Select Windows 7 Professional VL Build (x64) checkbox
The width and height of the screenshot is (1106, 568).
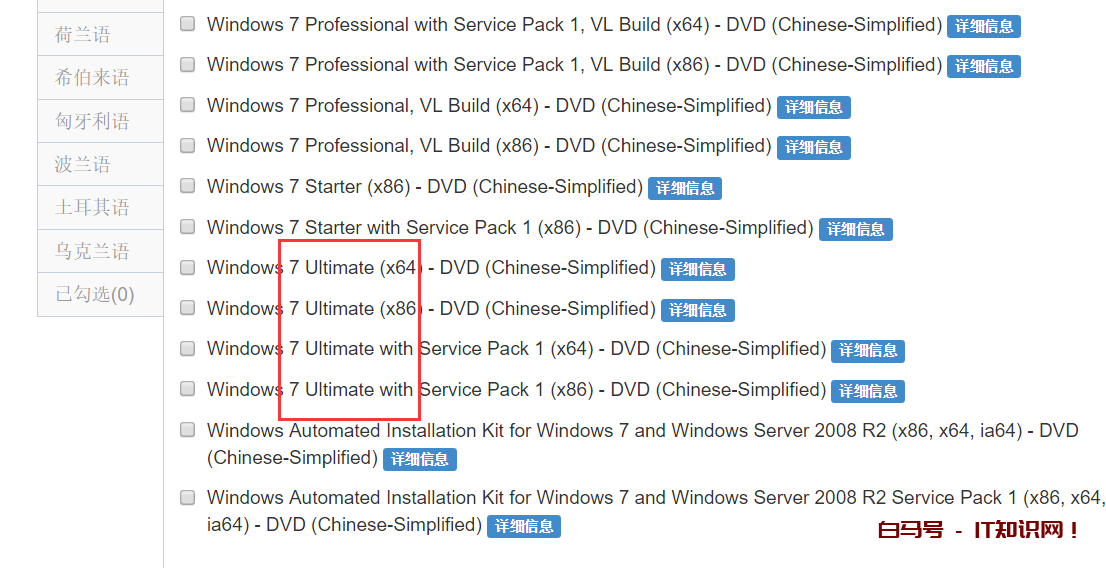pyautogui.click(x=187, y=105)
